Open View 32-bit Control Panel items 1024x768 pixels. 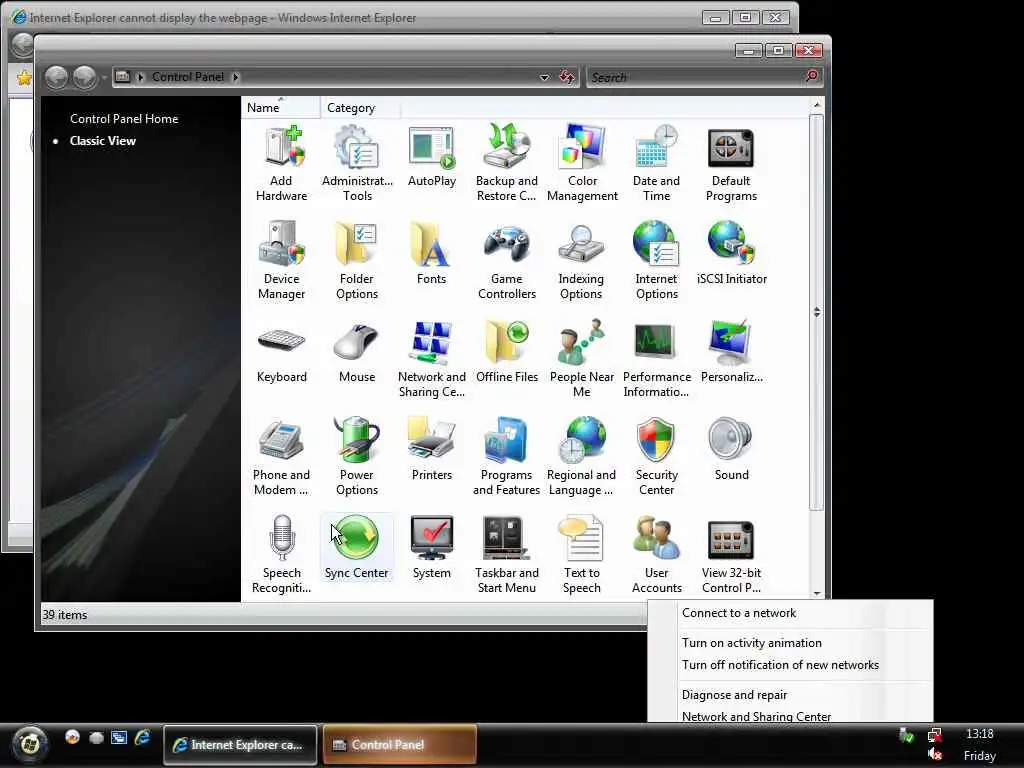click(x=731, y=555)
